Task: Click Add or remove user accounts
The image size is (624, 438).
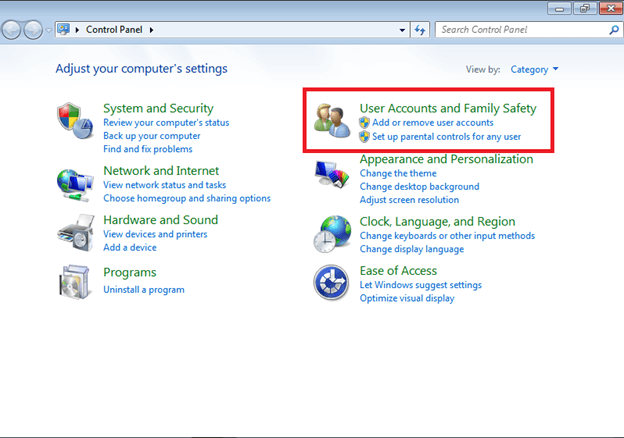Action: point(433,123)
